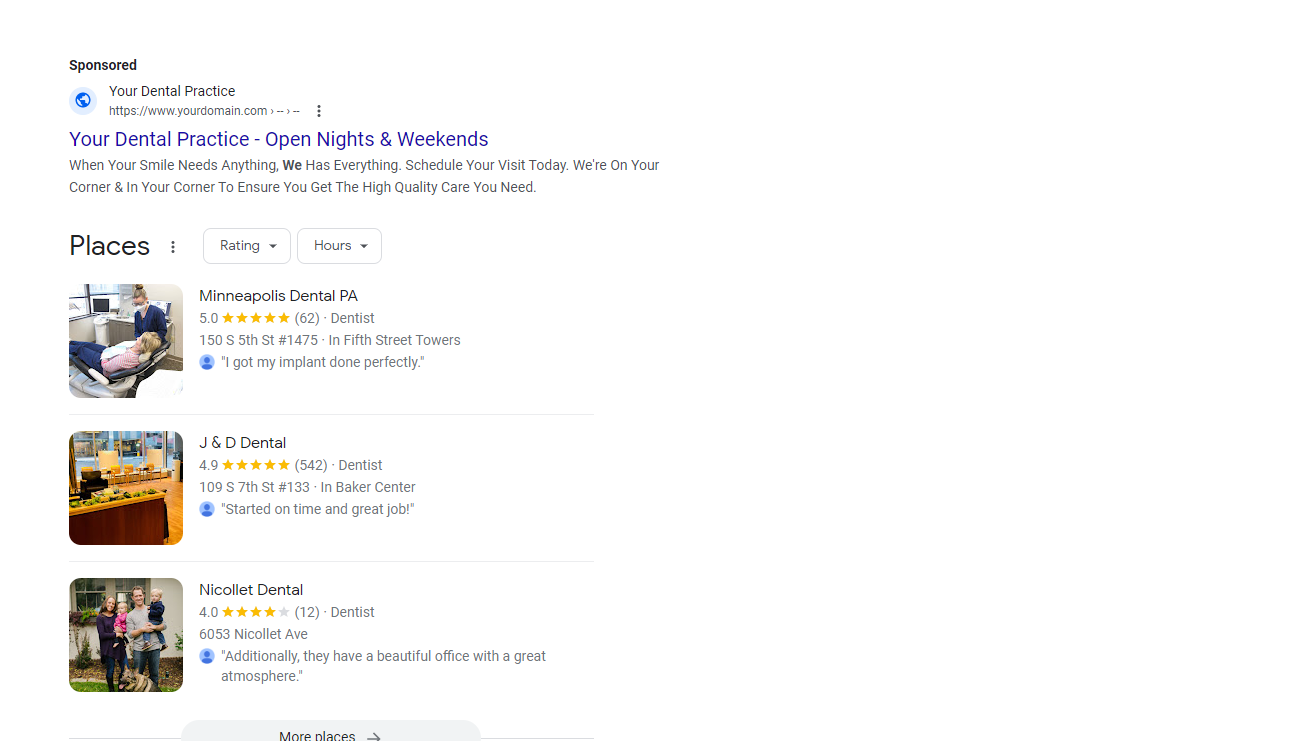
Task: Select the Minneapolis Dental PA listing
Action: [x=278, y=295]
